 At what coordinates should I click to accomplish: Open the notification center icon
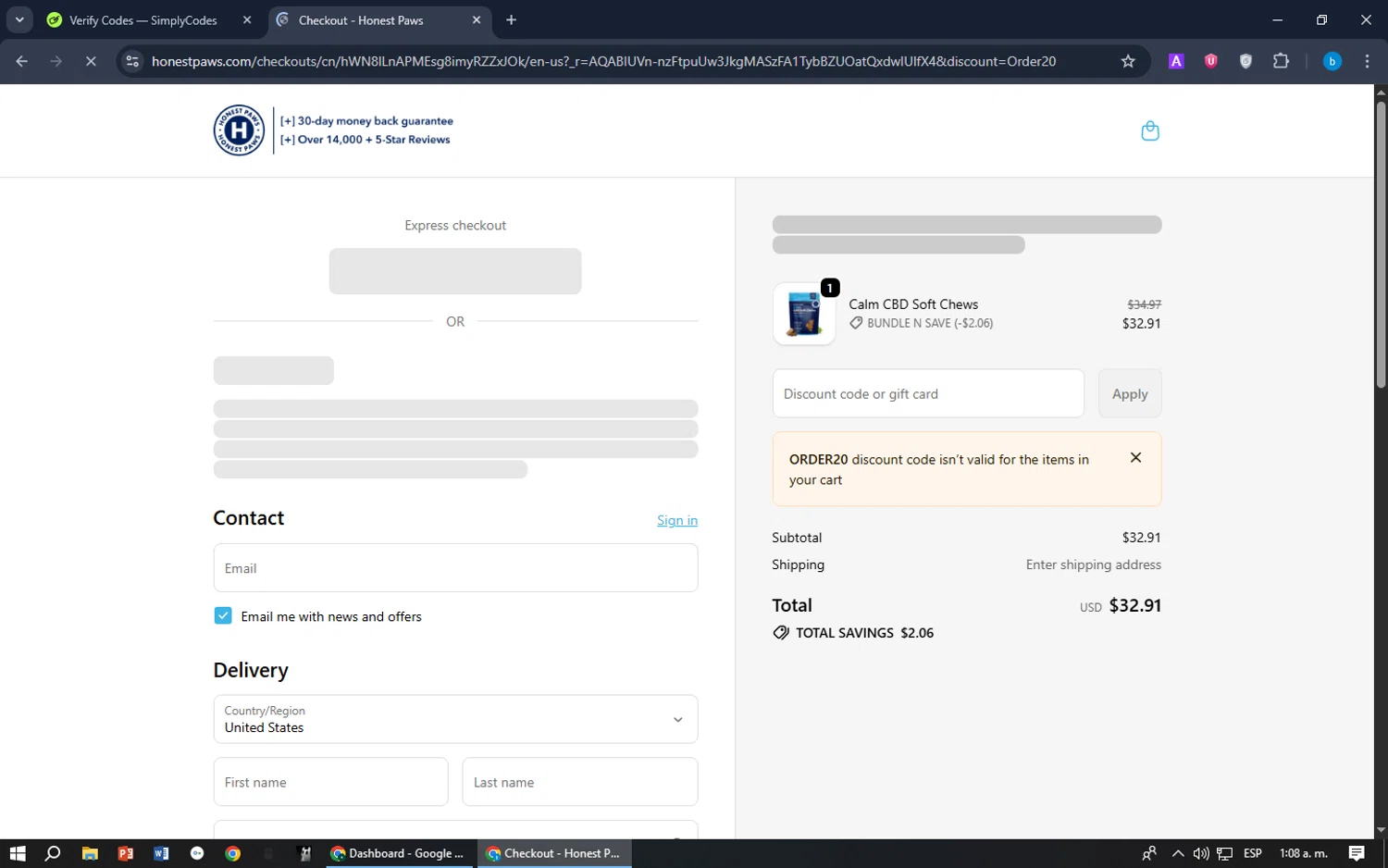pyautogui.click(x=1357, y=853)
